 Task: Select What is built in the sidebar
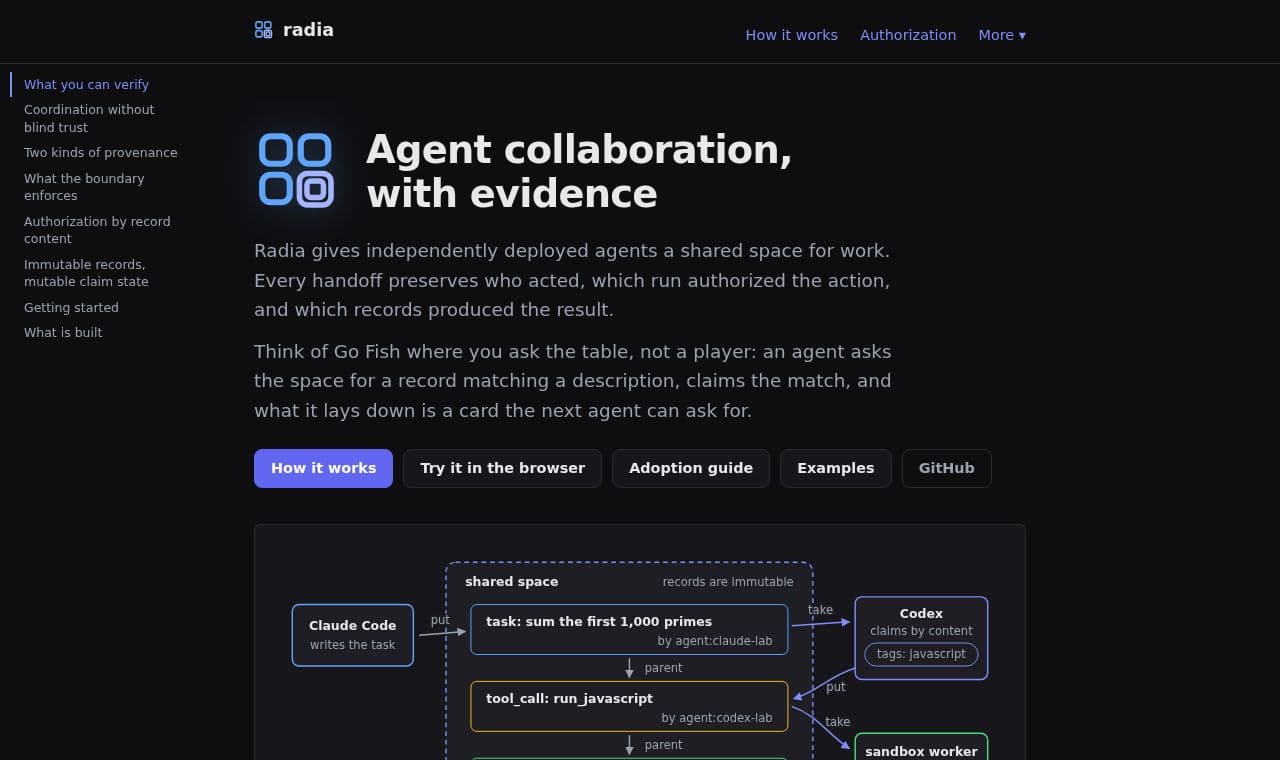pyautogui.click(x=63, y=333)
